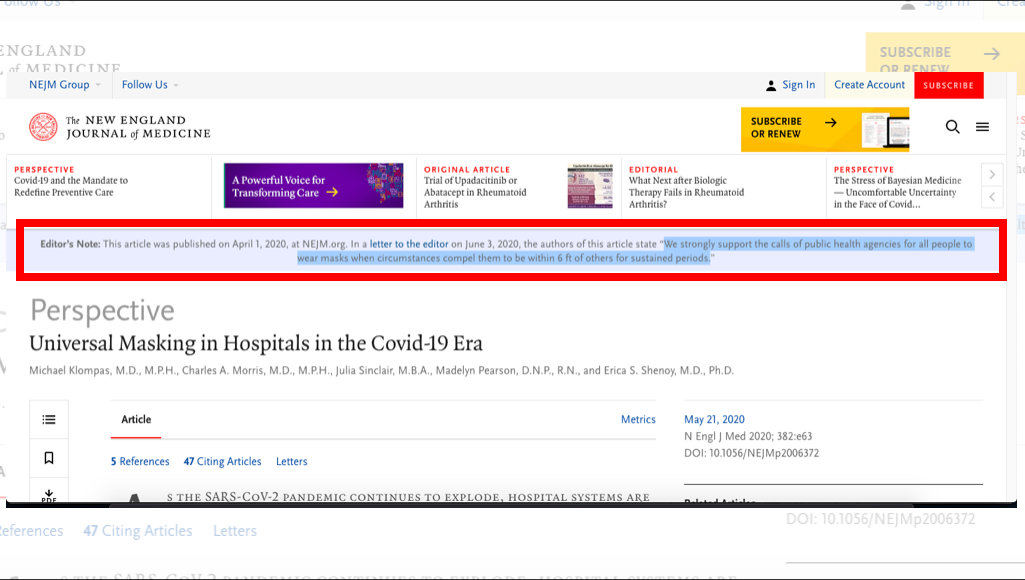1025x580 pixels.
Task: Open the Letters link
Action: coord(292,462)
